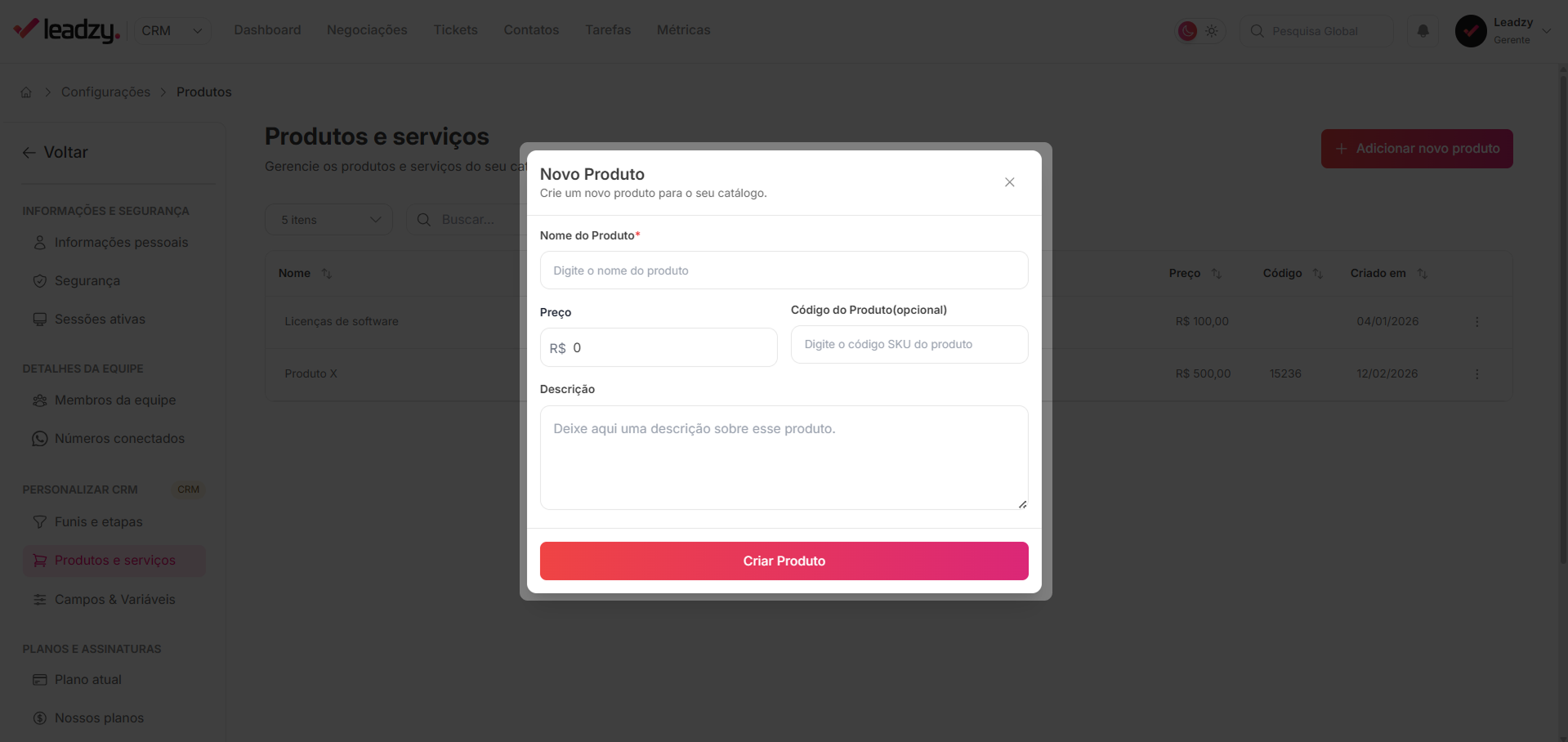Click the plus icon in Adicionar button

tap(1341, 149)
